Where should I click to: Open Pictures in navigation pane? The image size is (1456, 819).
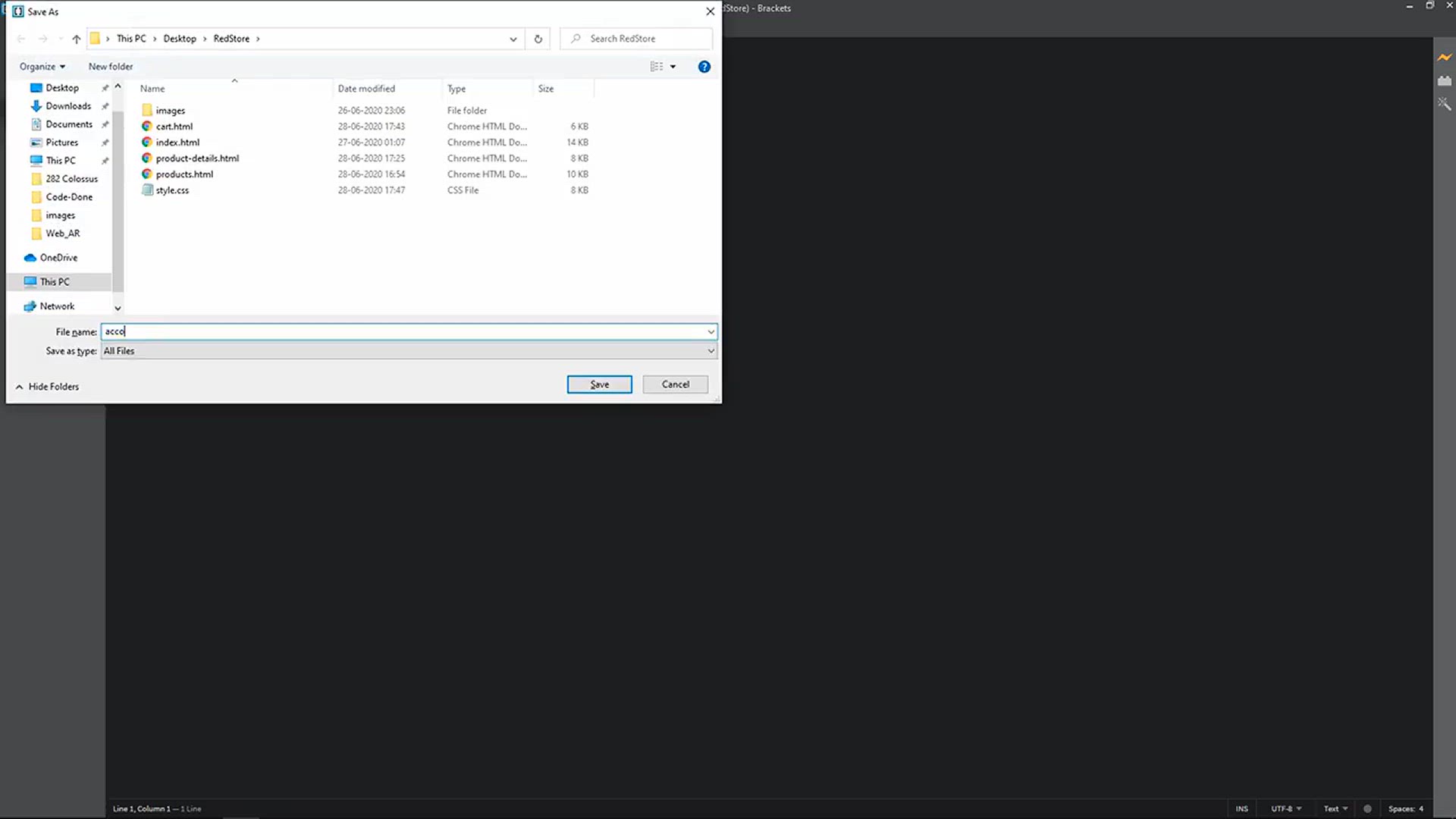click(x=61, y=143)
